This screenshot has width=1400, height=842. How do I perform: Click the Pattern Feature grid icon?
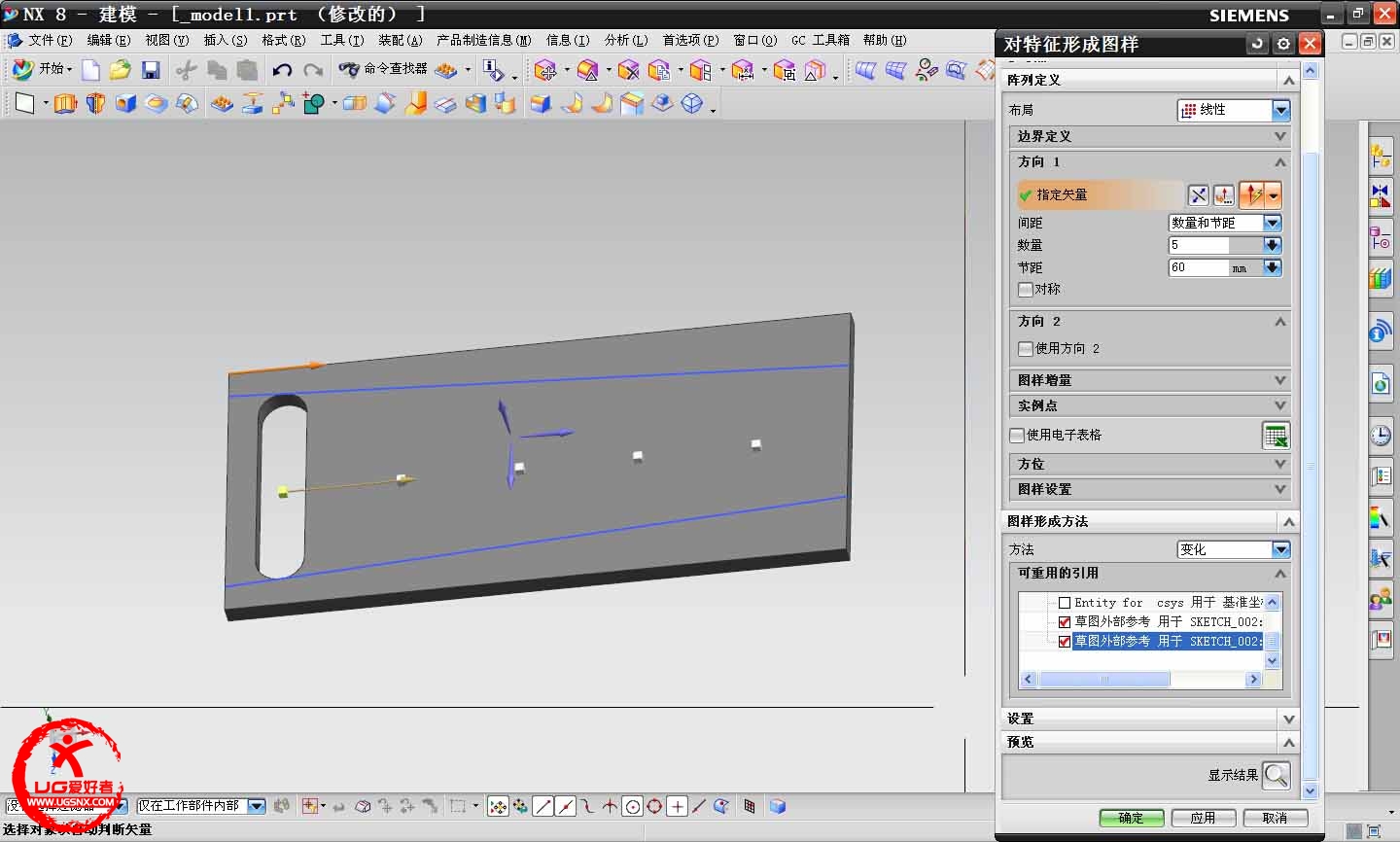(x=222, y=103)
